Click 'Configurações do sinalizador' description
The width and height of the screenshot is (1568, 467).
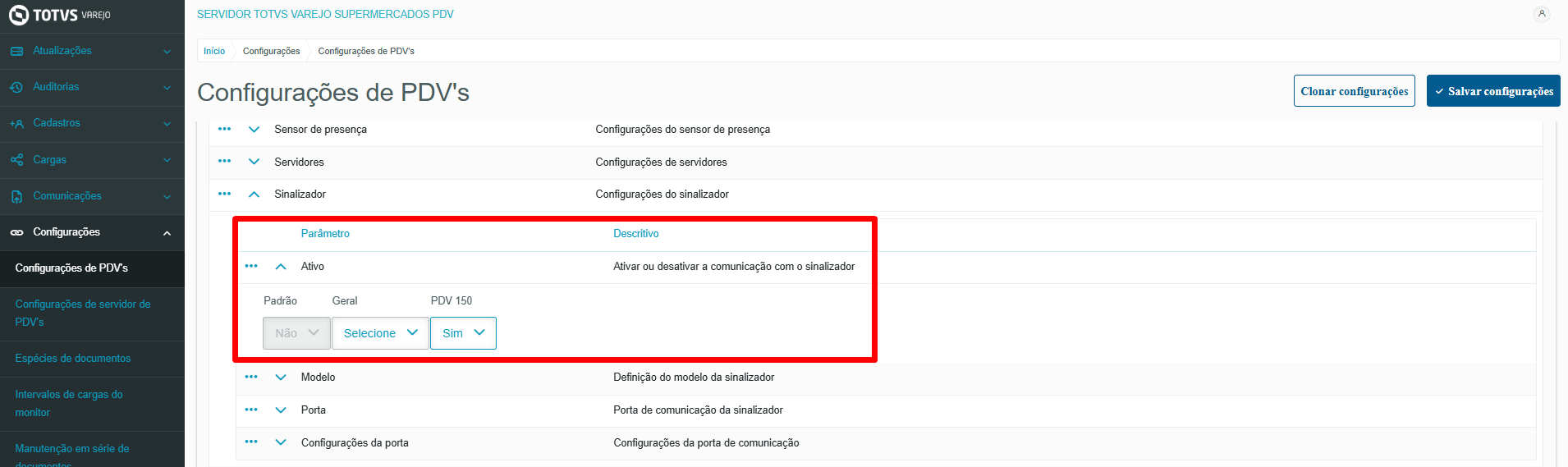click(662, 195)
